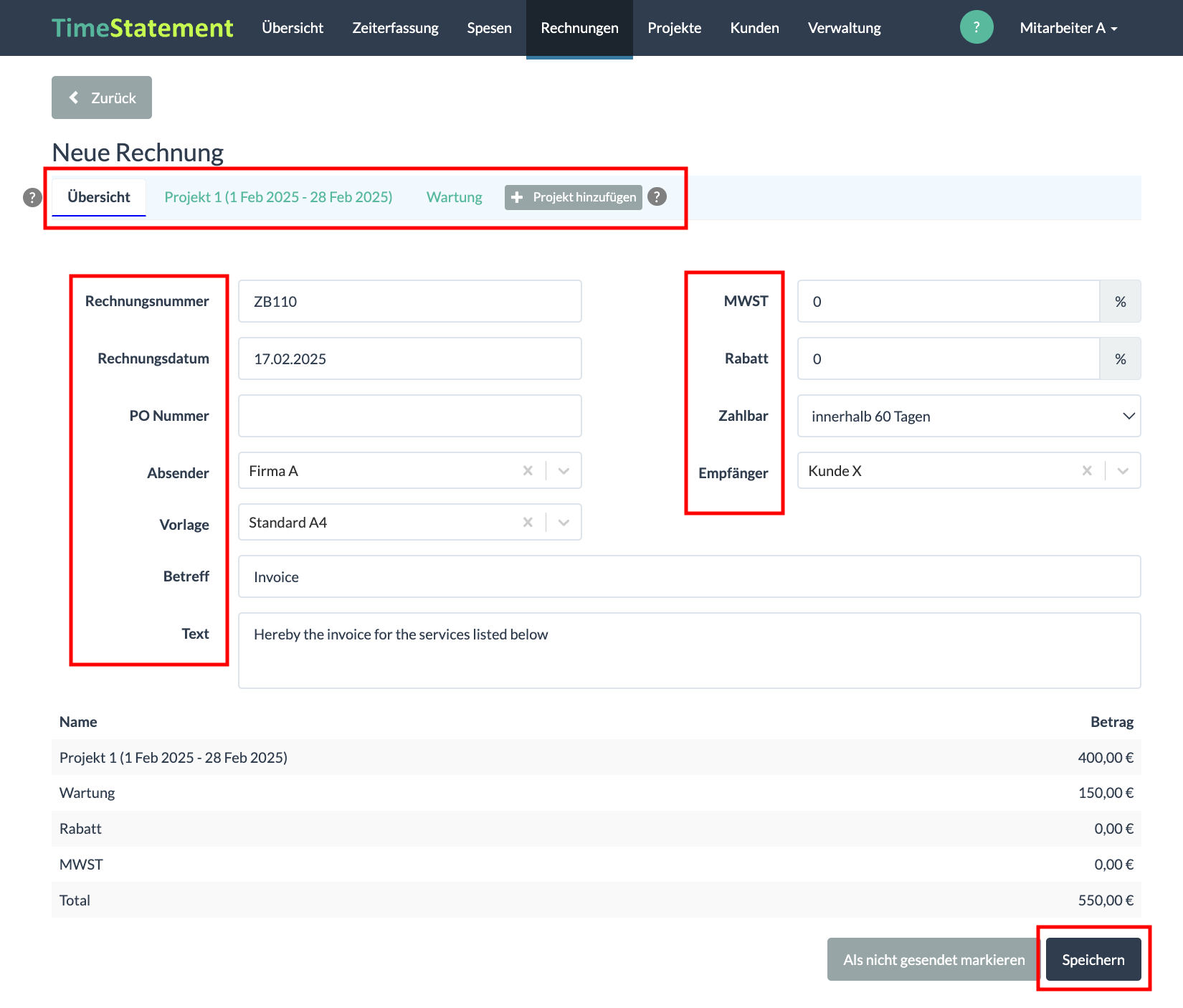Open the Projekt 1 invoice tab
The height and width of the screenshot is (1008, 1183).
(278, 197)
